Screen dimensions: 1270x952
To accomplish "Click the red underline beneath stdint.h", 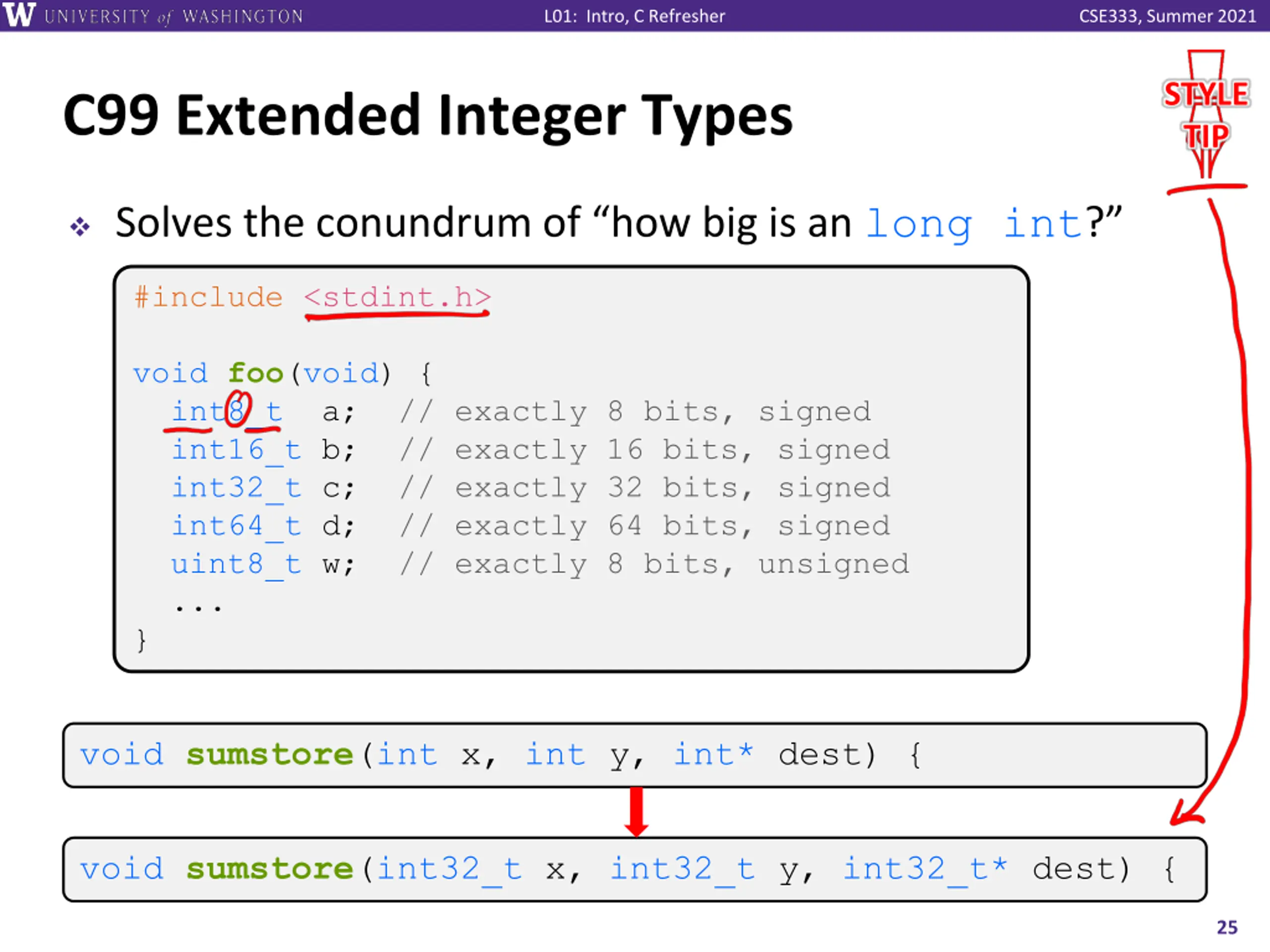I will click(x=397, y=314).
